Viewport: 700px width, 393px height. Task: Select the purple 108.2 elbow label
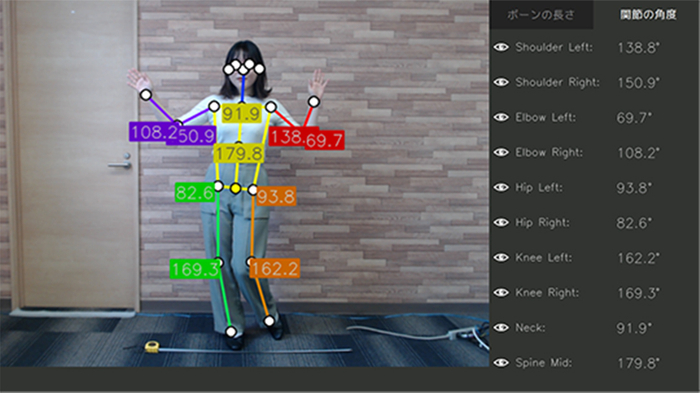(x=148, y=132)
